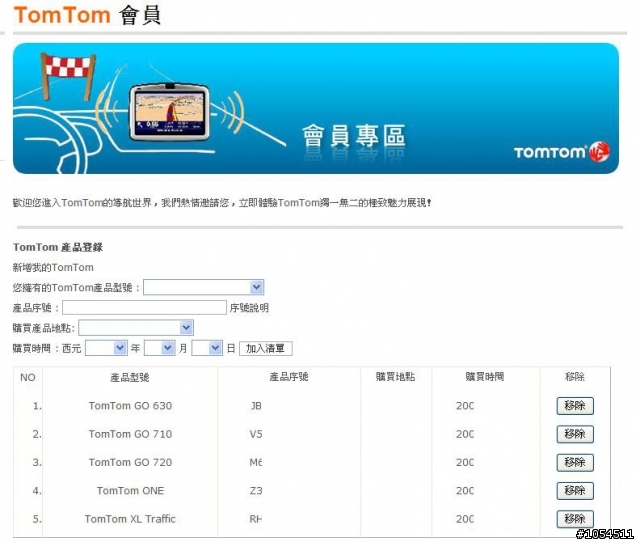Remove the TomTom ONE entry
Image resolution: width=640 pixels, height=542 pixels.
point(575,491)
